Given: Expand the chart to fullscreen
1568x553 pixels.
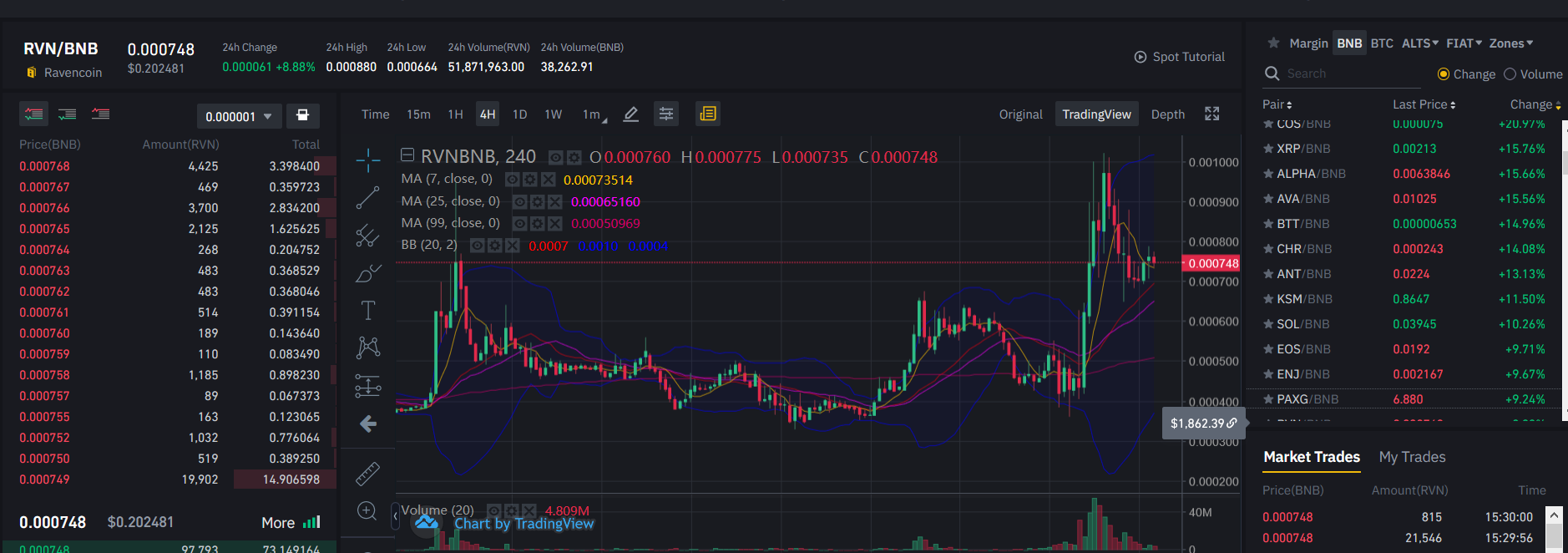Looking at the screenshot, I should 1211,114.
